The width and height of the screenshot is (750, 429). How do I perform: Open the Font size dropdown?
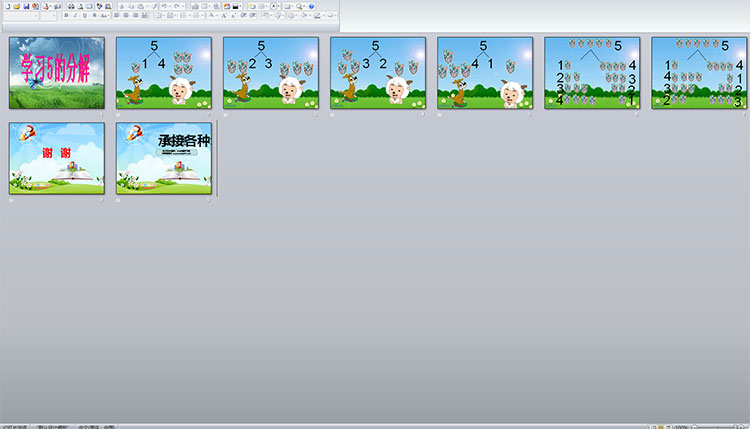tap(54, 16)
